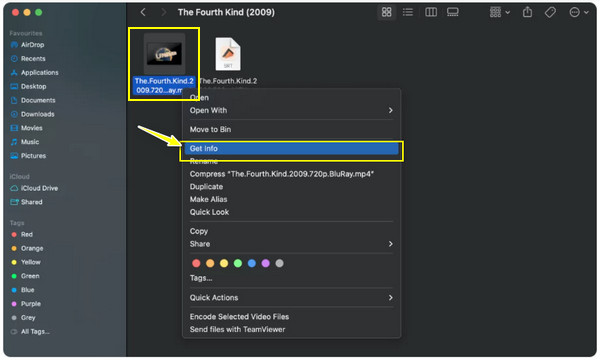Click the Edit Tags toolbar icon
Screen dimensions: 600x361
[x=550, y=12]
